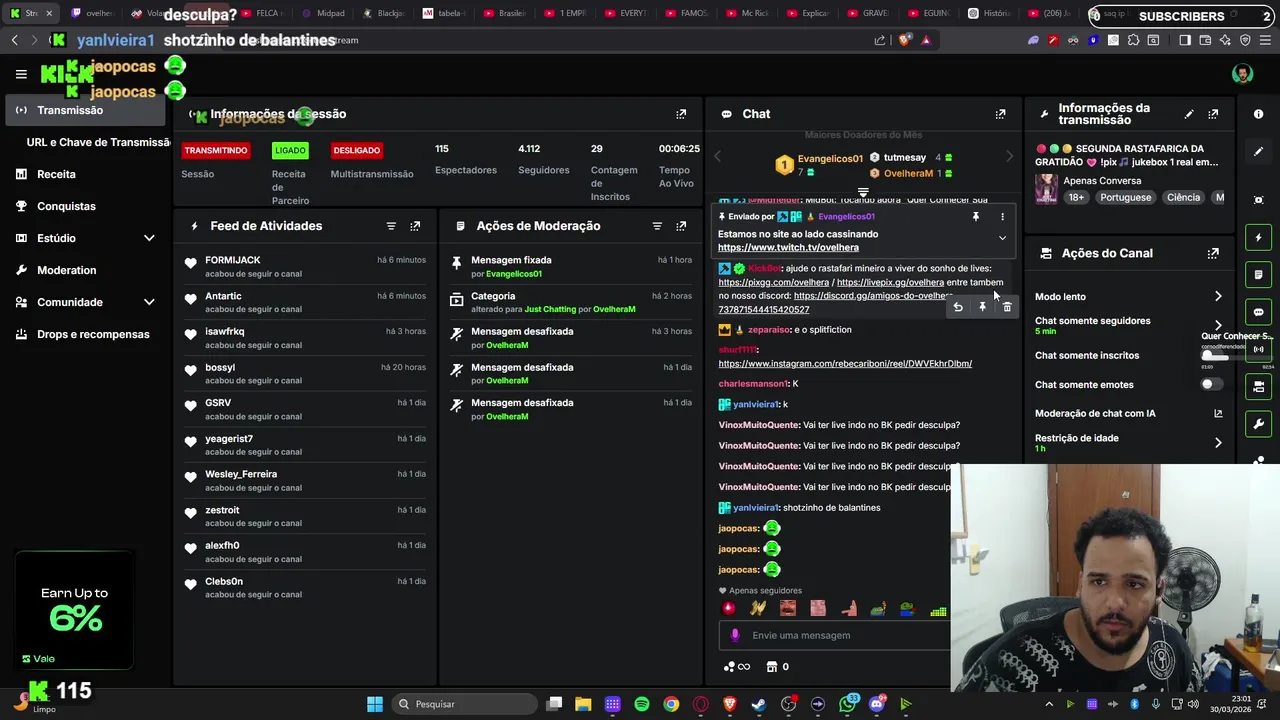
Task: Pop out Ações de Moderação panel
Action: [x=681, y=226]
